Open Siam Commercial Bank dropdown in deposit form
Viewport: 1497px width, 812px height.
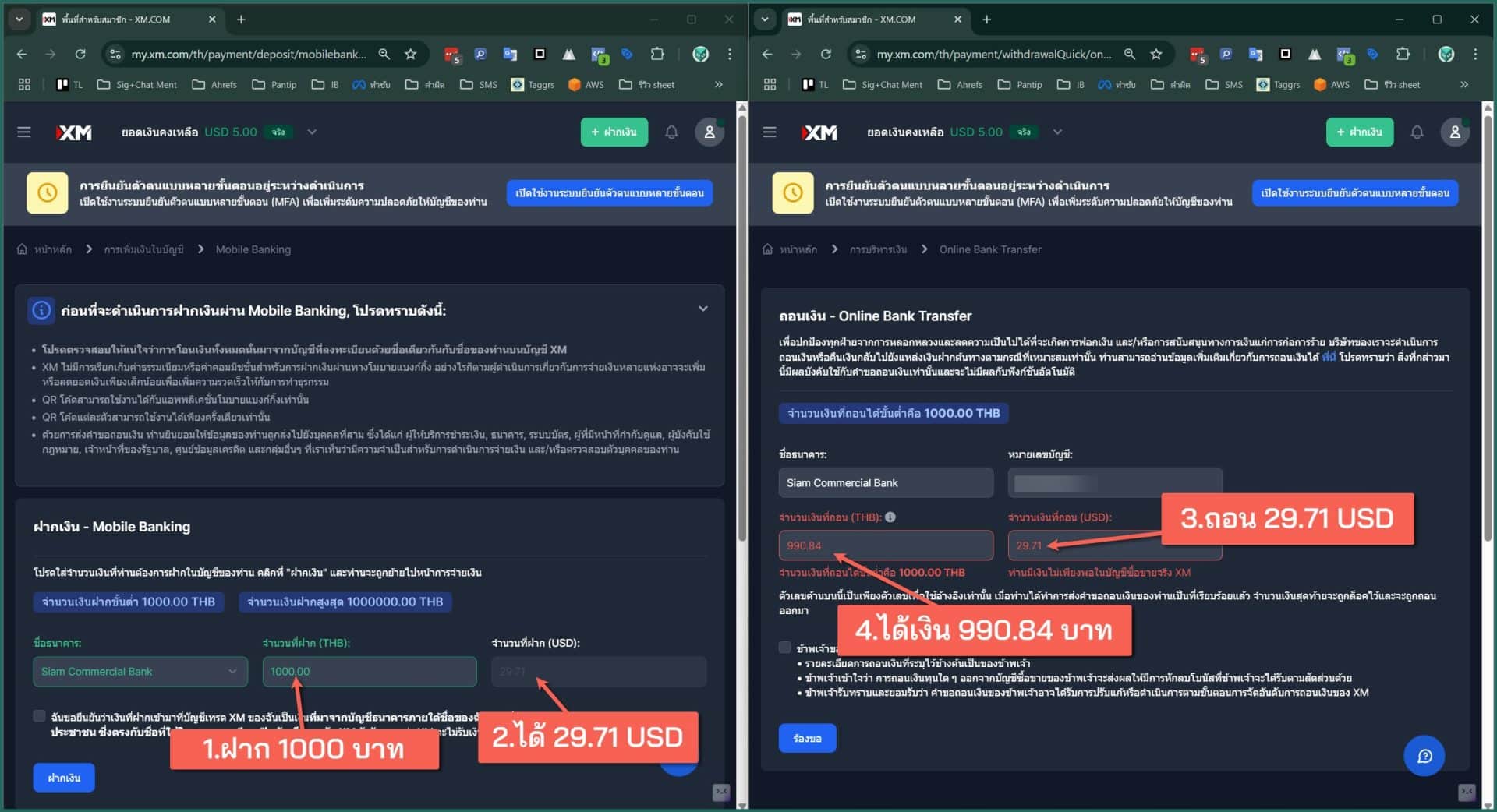[x=140, y=672]
